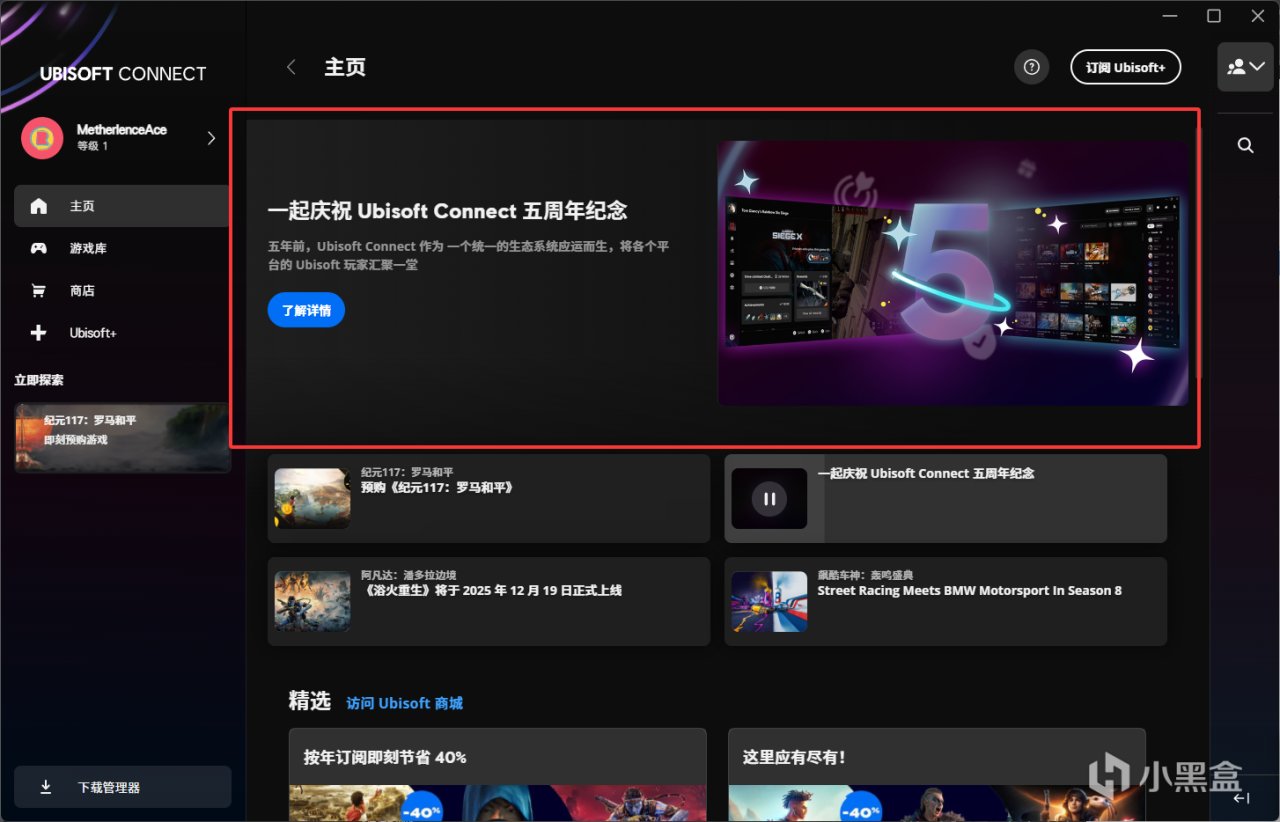Click the shopping cart icon for 商店

point(39,291)
